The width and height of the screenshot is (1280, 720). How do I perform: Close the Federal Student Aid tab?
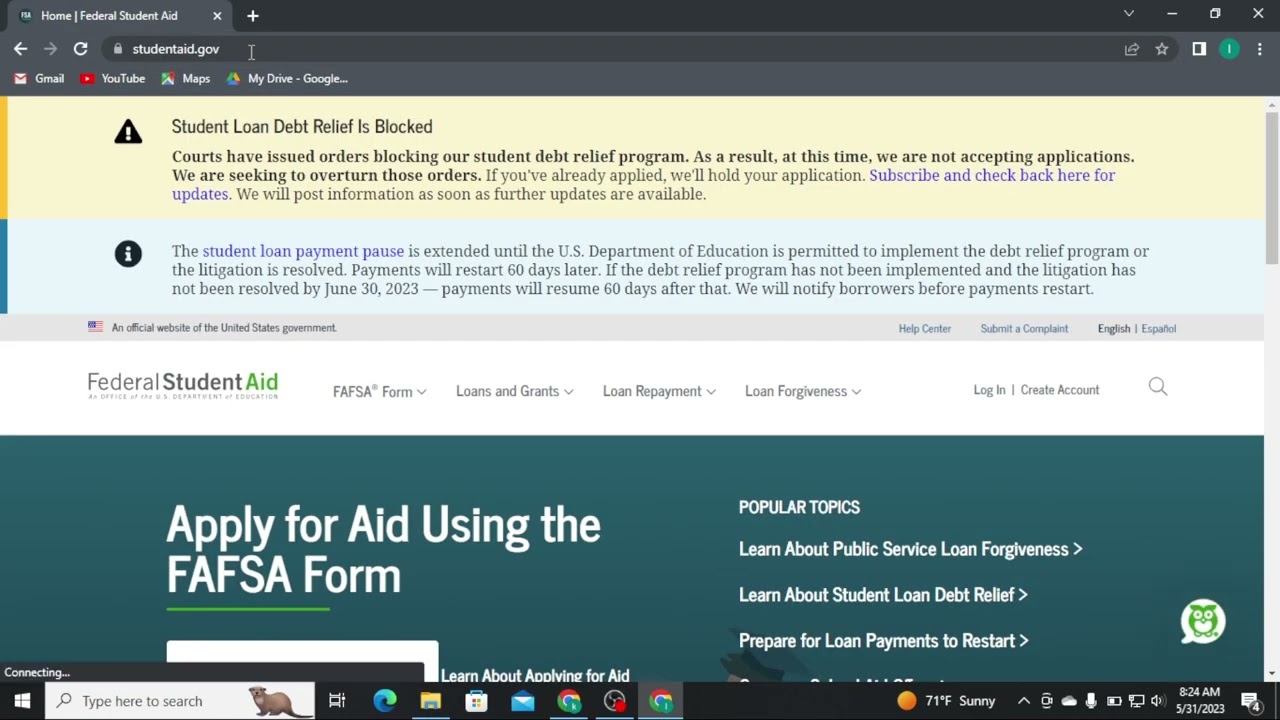tap(217, 16)
